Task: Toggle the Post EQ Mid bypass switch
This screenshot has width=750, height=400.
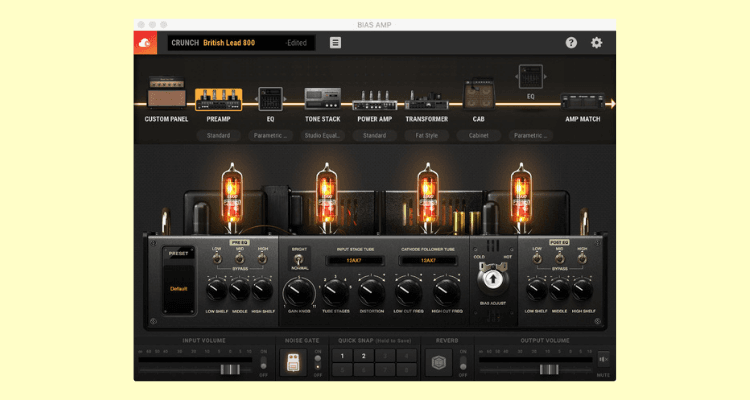Action: 560,258
